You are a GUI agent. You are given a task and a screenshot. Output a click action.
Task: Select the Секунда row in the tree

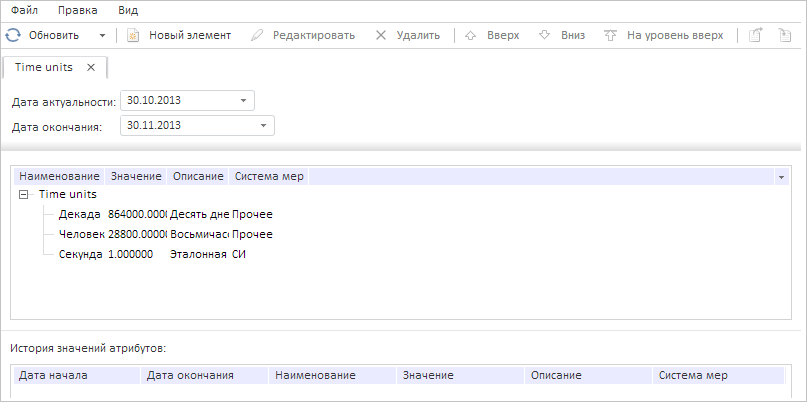[x=81, y=254]
